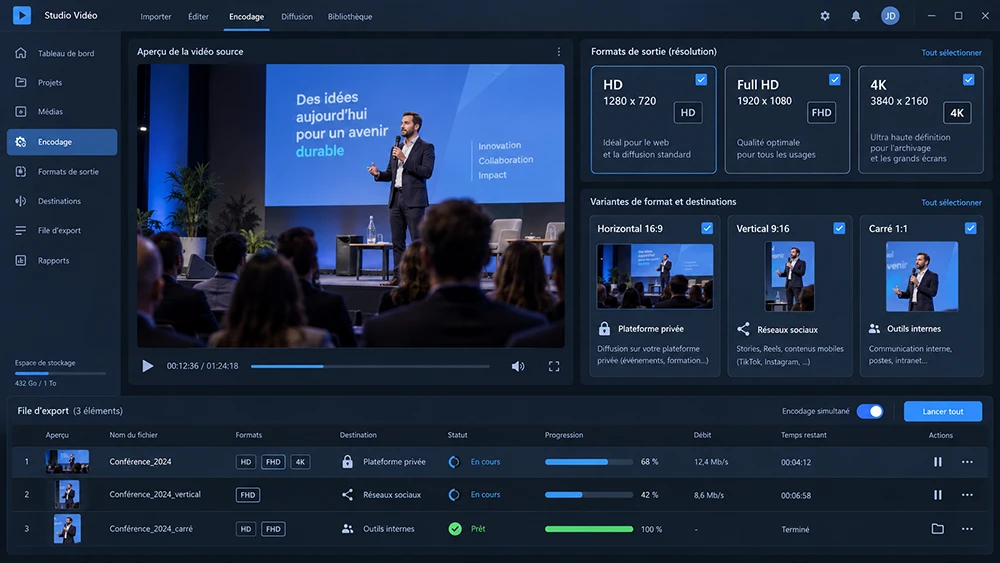Open output folder for Conférence_2024_carré
The height and width of the screenshot is (563, 1000).
(938, 529)
